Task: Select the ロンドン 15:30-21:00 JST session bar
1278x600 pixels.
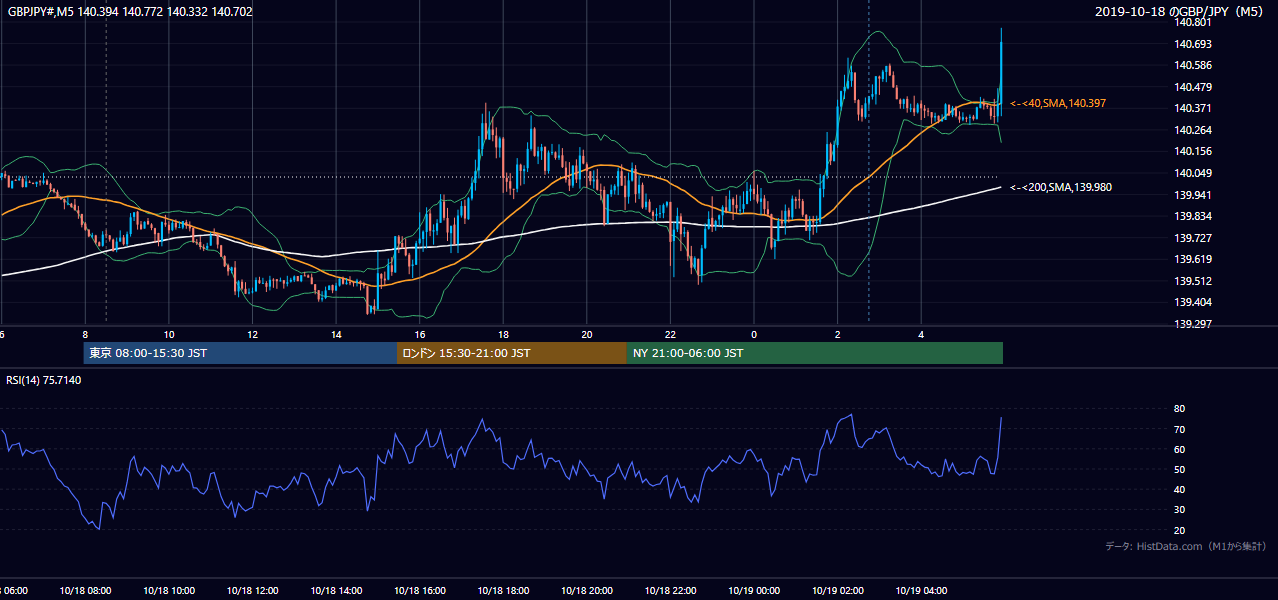Action: pyautogui.click(x=512, y=353)
